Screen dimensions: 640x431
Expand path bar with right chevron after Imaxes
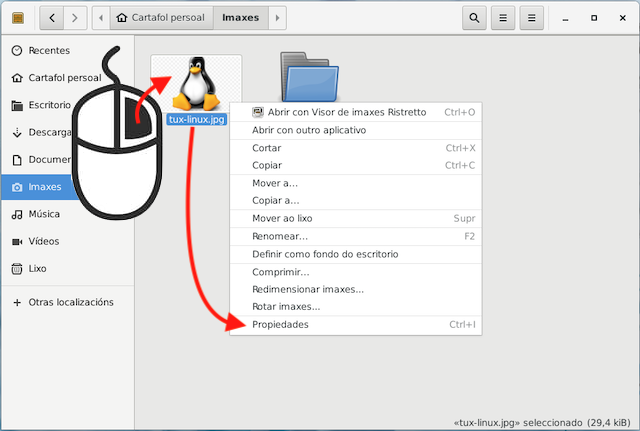coord(277,18)
